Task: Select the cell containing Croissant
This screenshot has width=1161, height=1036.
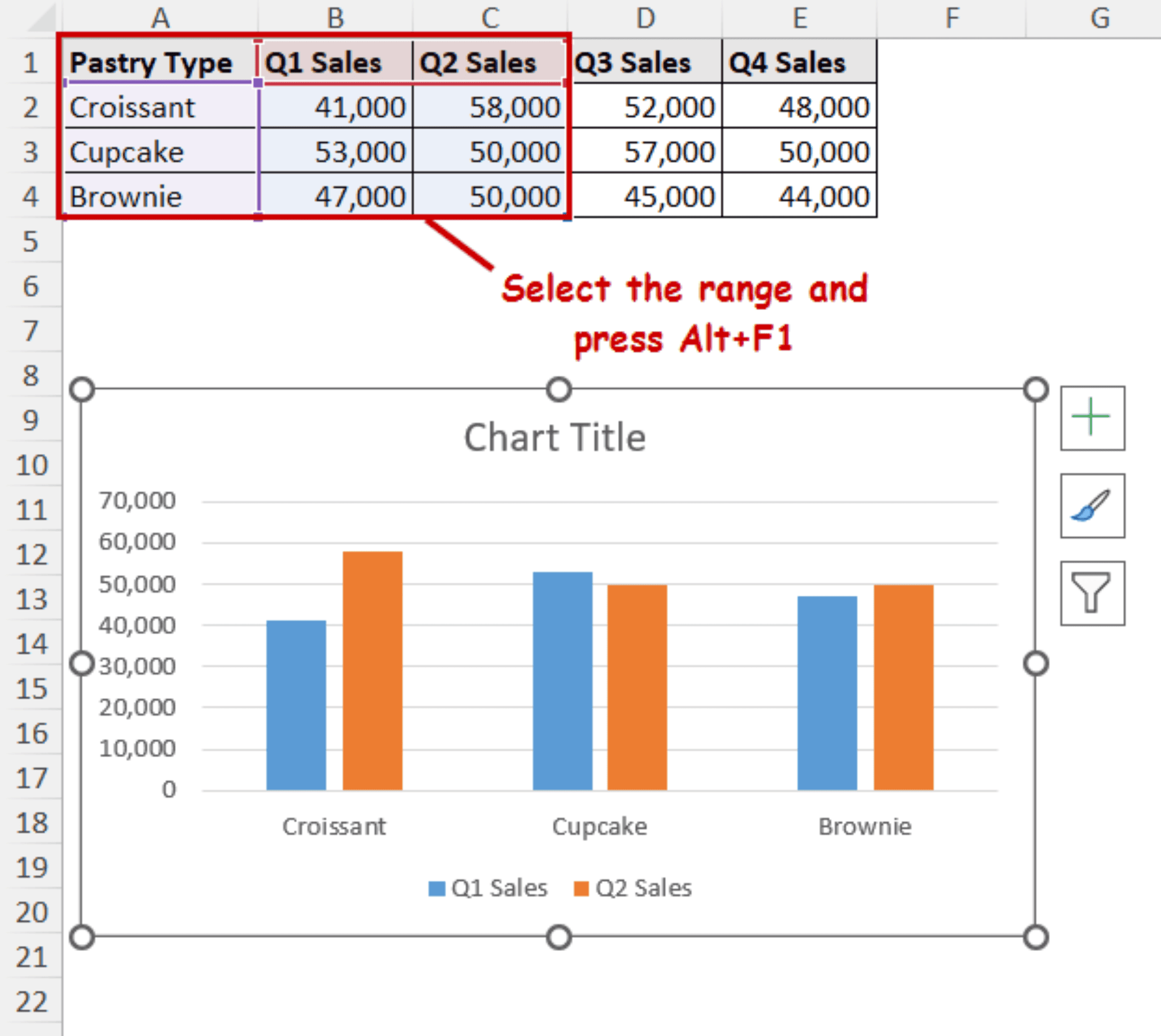Action: [x=132, y=107]
